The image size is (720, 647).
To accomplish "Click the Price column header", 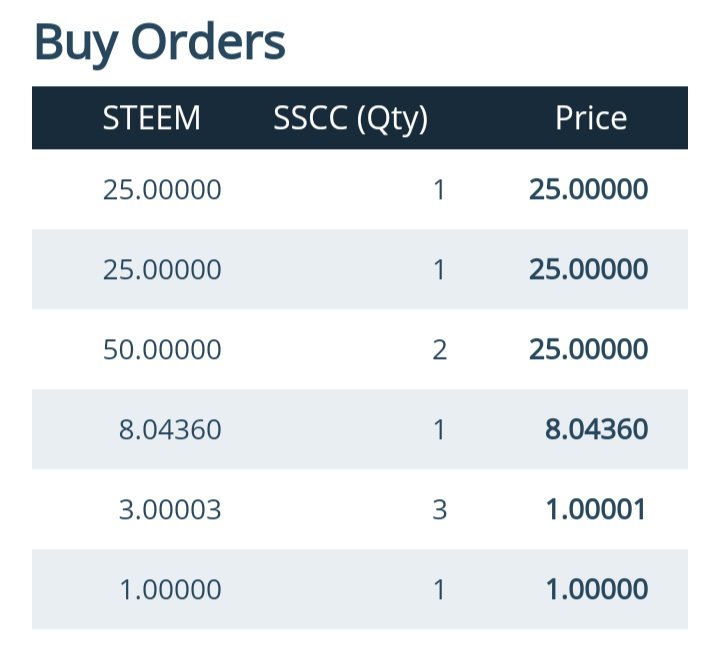I will pos(591,118).
